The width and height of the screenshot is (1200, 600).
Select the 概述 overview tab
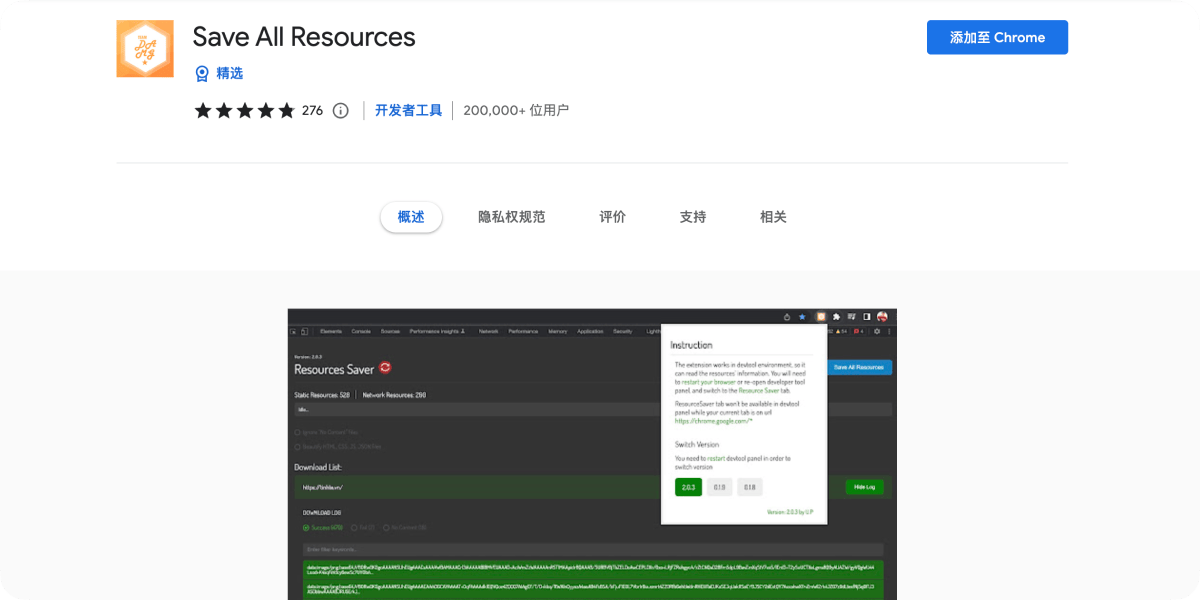[411, 217]
